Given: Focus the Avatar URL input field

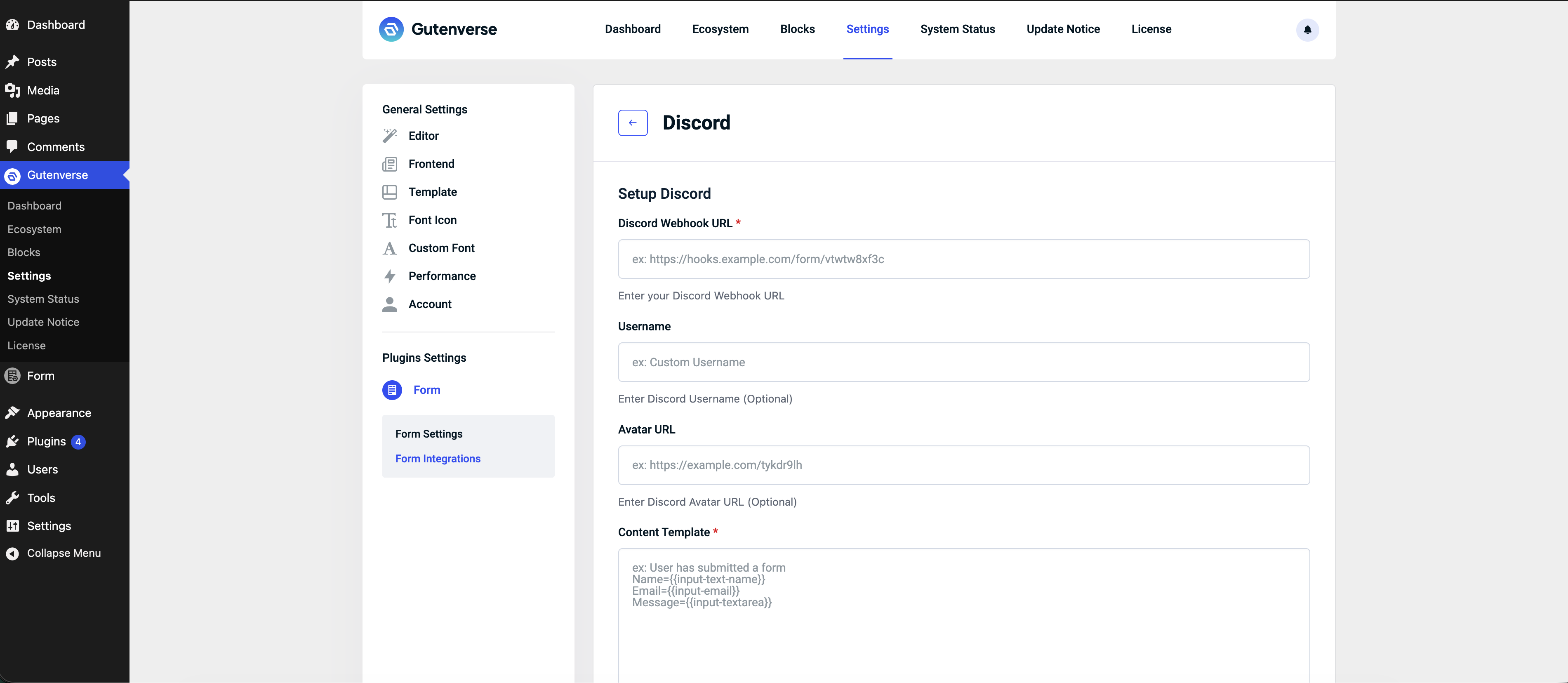Looking at the screenshot, I should pyautogui.click(x=963, y=465).
